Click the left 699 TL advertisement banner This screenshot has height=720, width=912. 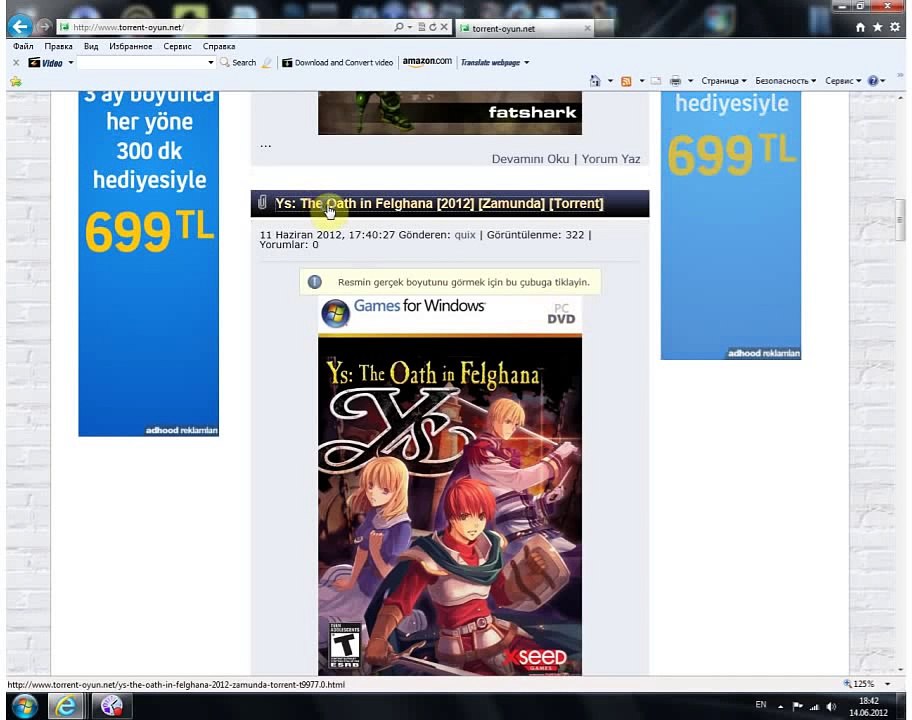pos(149,263)
